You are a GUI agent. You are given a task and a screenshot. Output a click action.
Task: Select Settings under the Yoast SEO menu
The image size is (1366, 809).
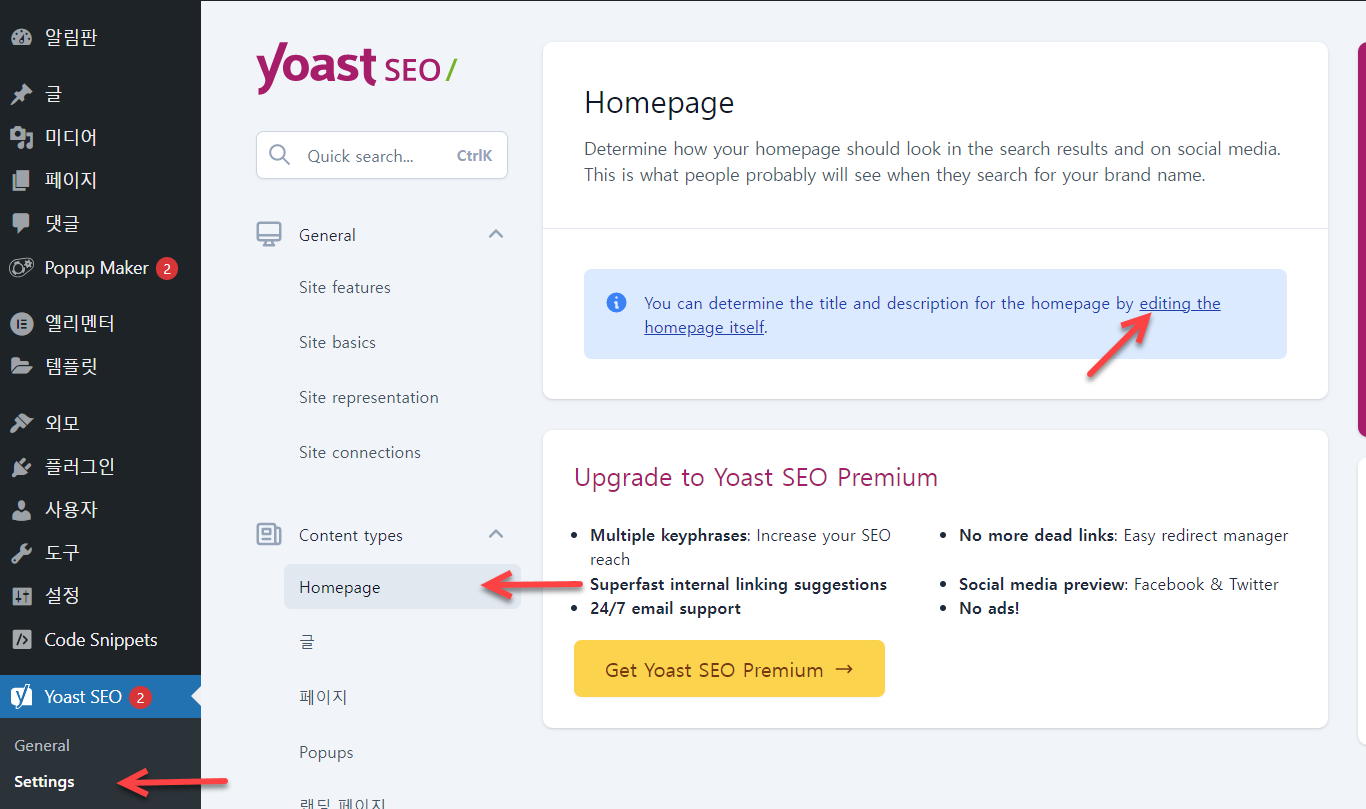[44, 781]
